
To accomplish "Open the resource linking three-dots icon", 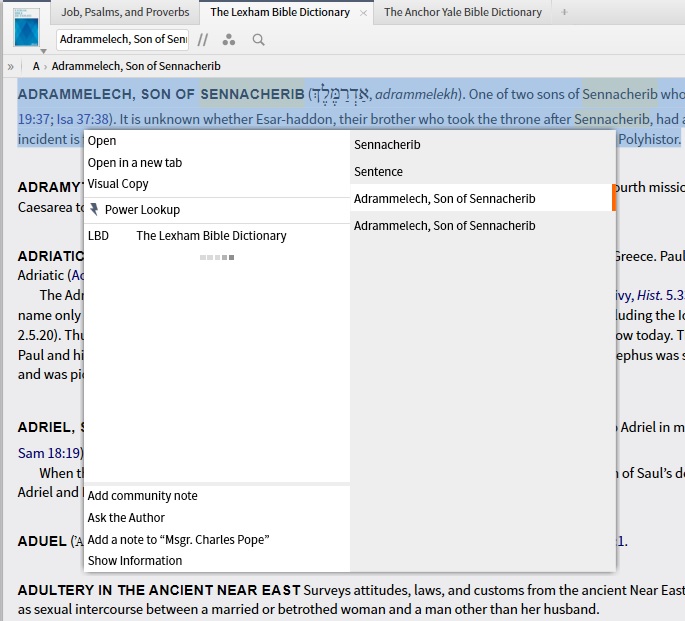I will click(229, 40).
